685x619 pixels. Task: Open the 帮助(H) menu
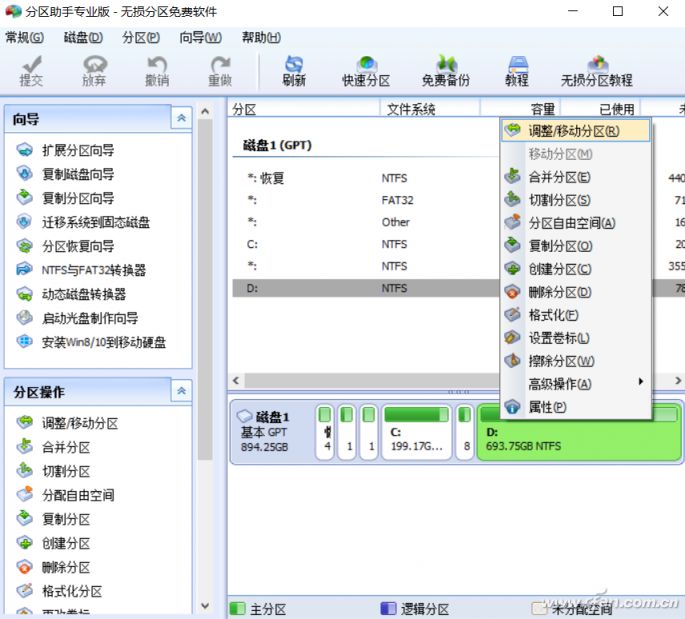(261, 38)
